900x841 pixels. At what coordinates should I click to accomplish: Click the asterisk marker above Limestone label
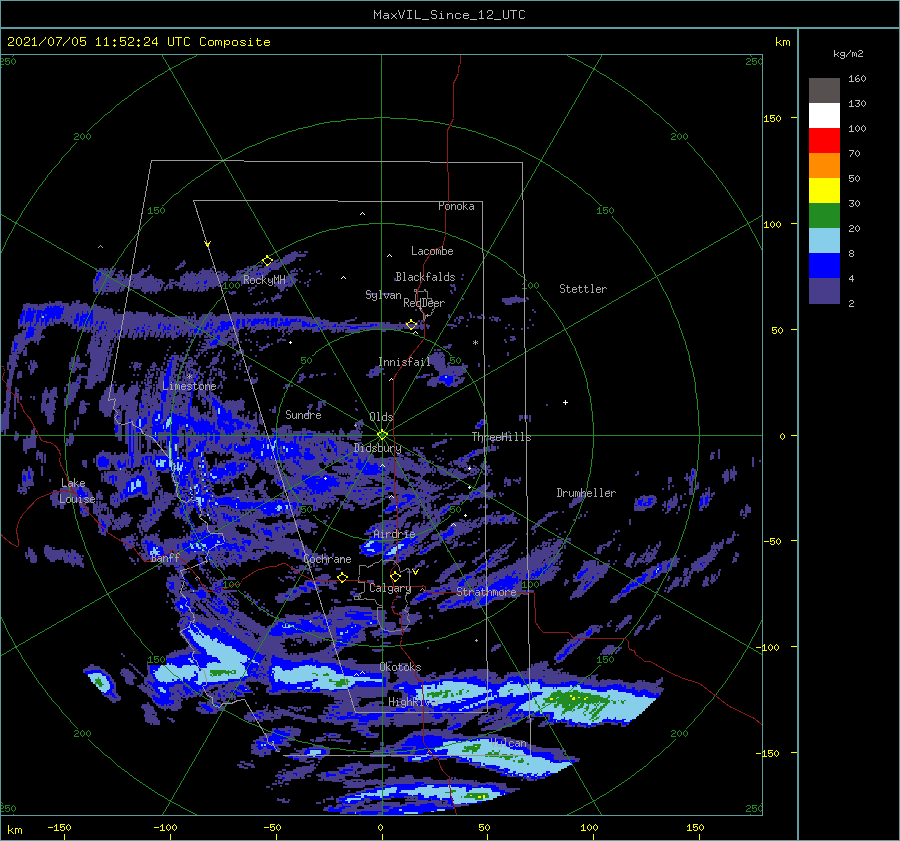coord(189,376)
